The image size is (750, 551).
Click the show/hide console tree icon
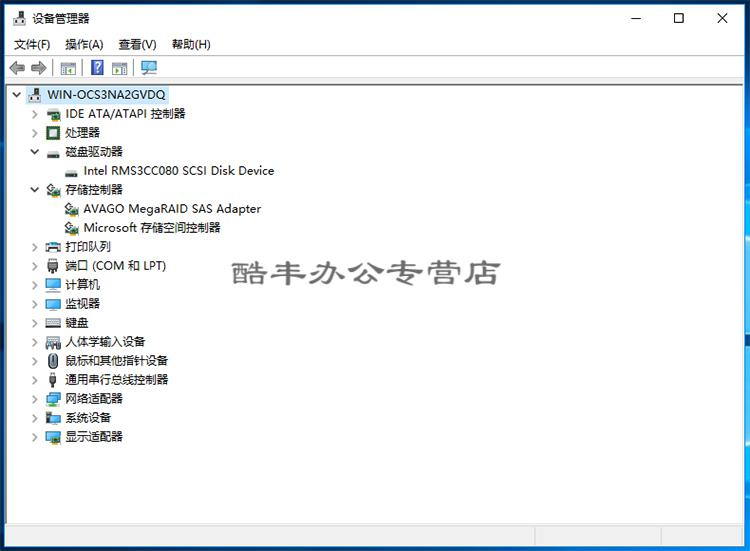pyautogui.click(x=68, y=68)
